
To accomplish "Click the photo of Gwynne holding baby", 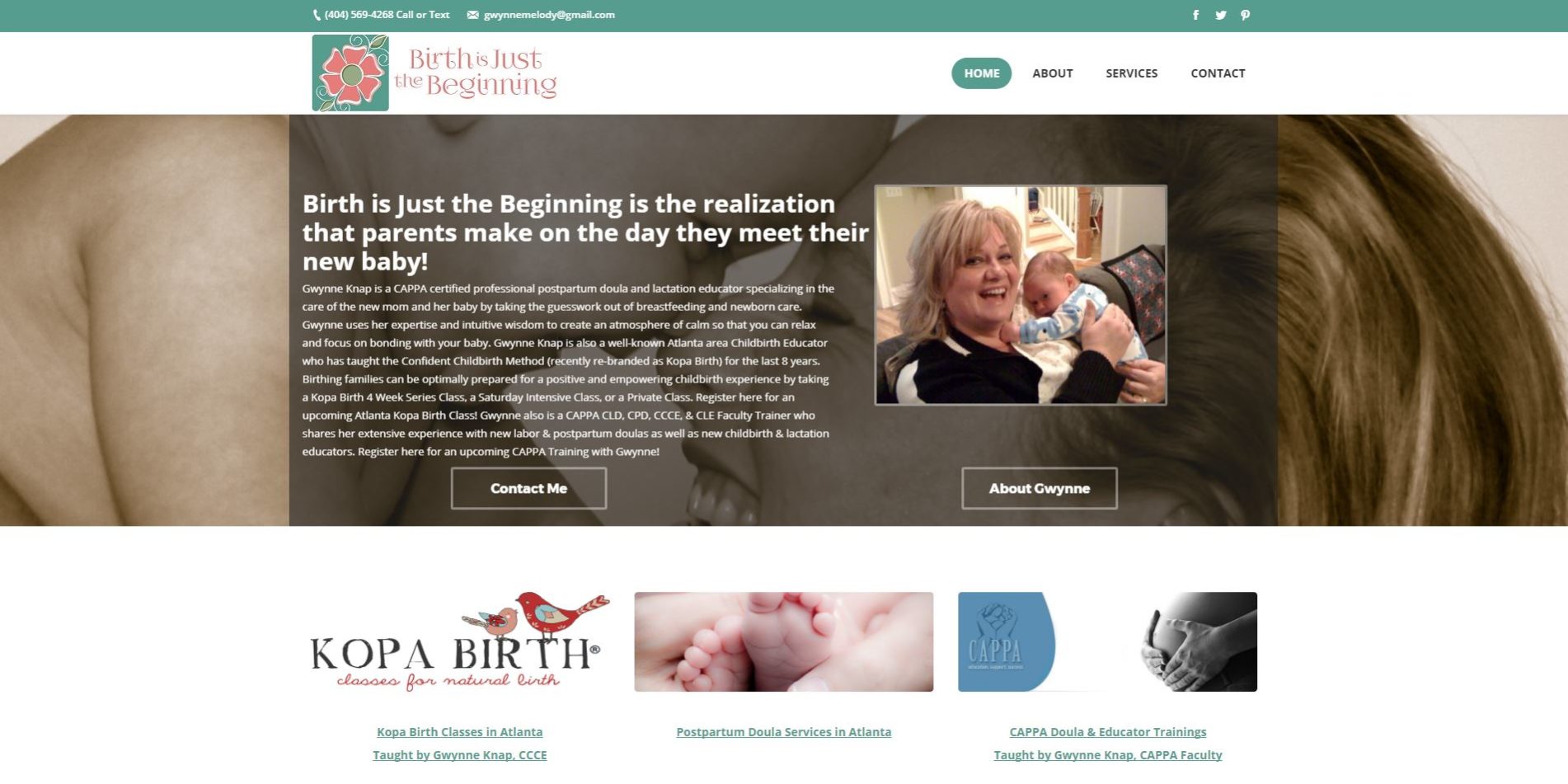I will 1021,295.
